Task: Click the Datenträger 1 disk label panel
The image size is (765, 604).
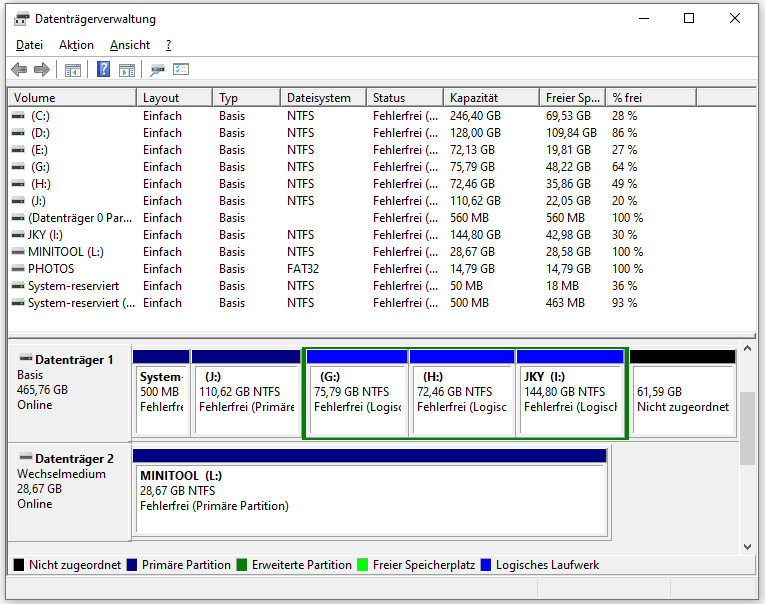Action: click(x=69, y=392)
